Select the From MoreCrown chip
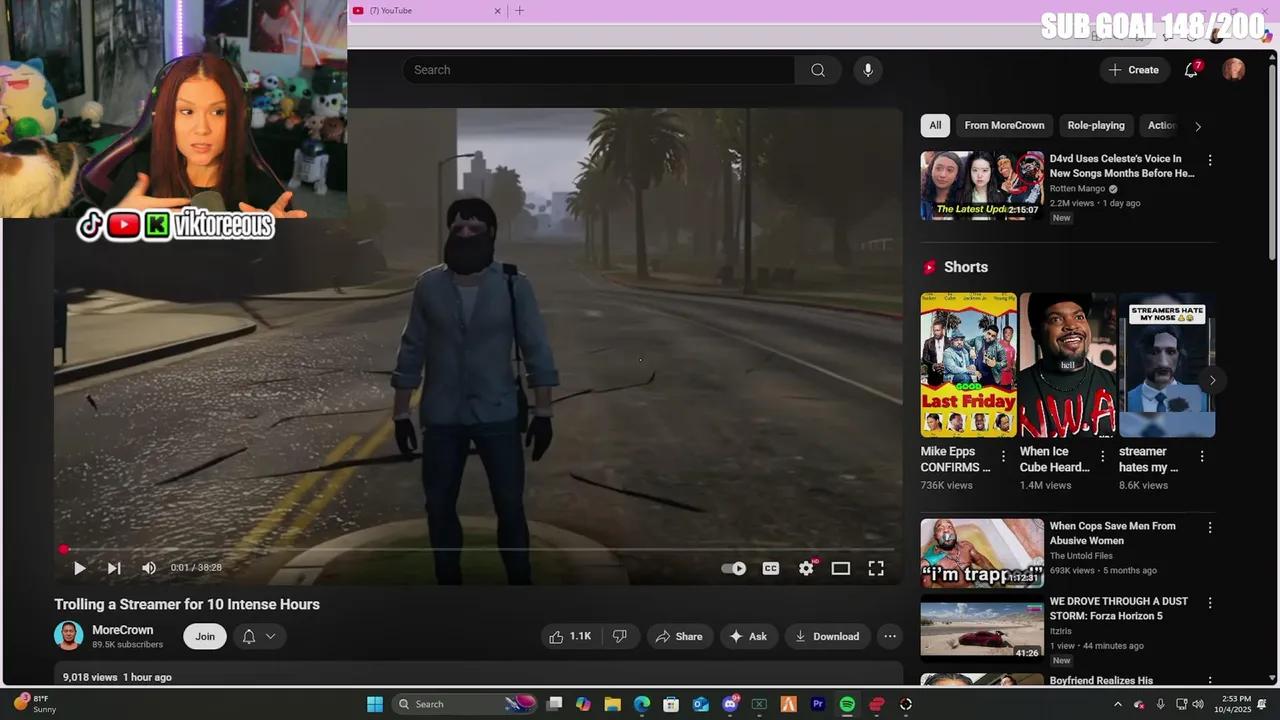1280x720 pixels. (x=1004, y=125)
